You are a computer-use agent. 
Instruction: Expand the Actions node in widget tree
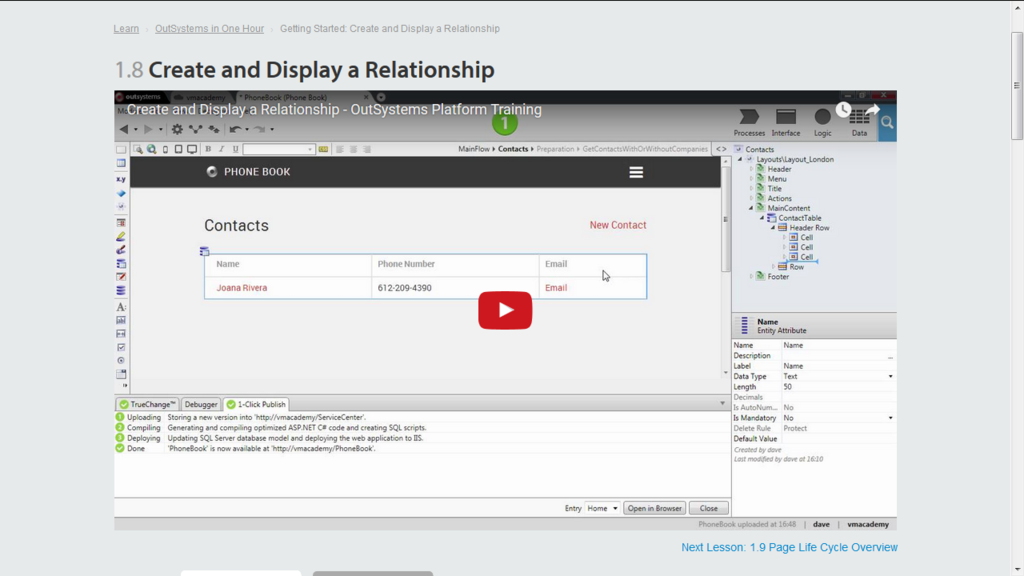click(751, 199)
